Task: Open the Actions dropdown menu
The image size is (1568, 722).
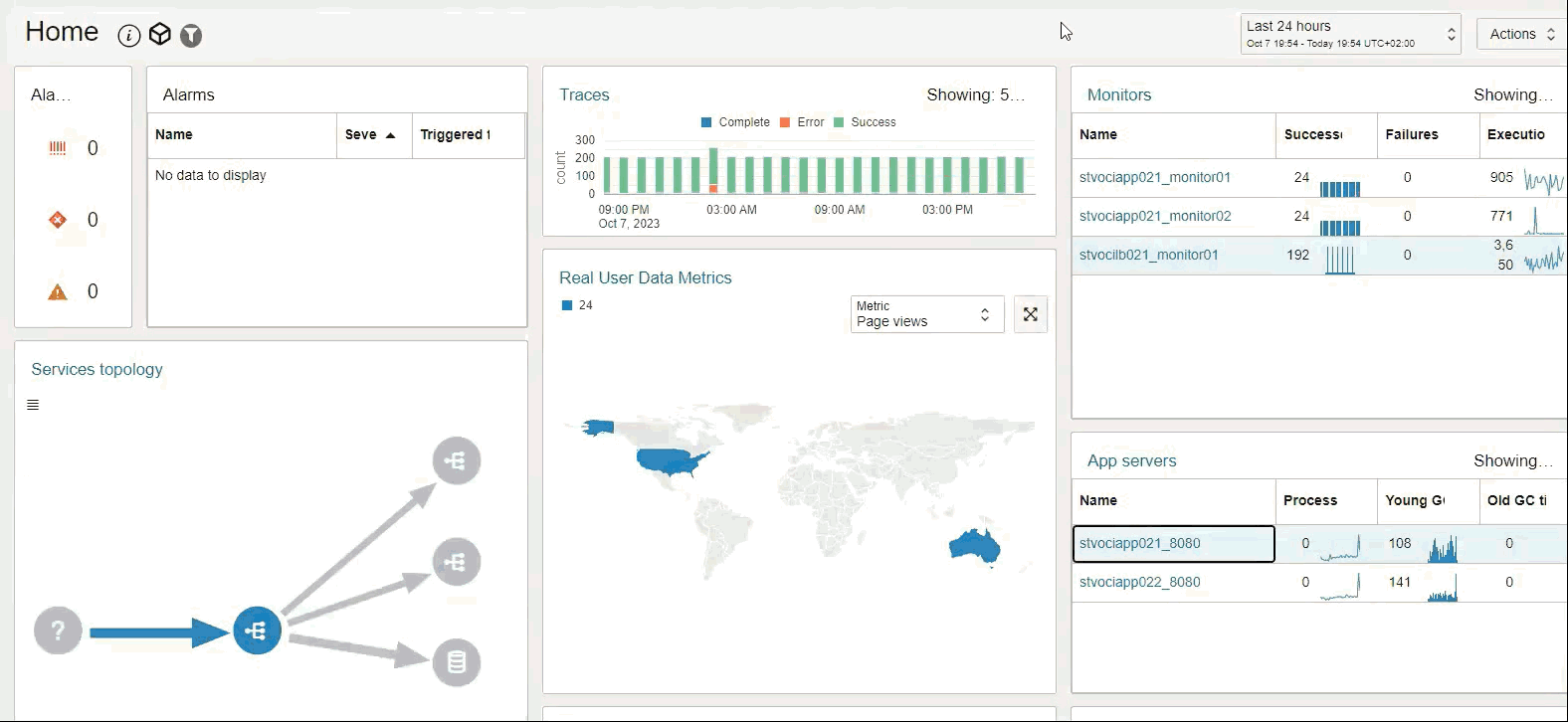Action: (1521, 34)
